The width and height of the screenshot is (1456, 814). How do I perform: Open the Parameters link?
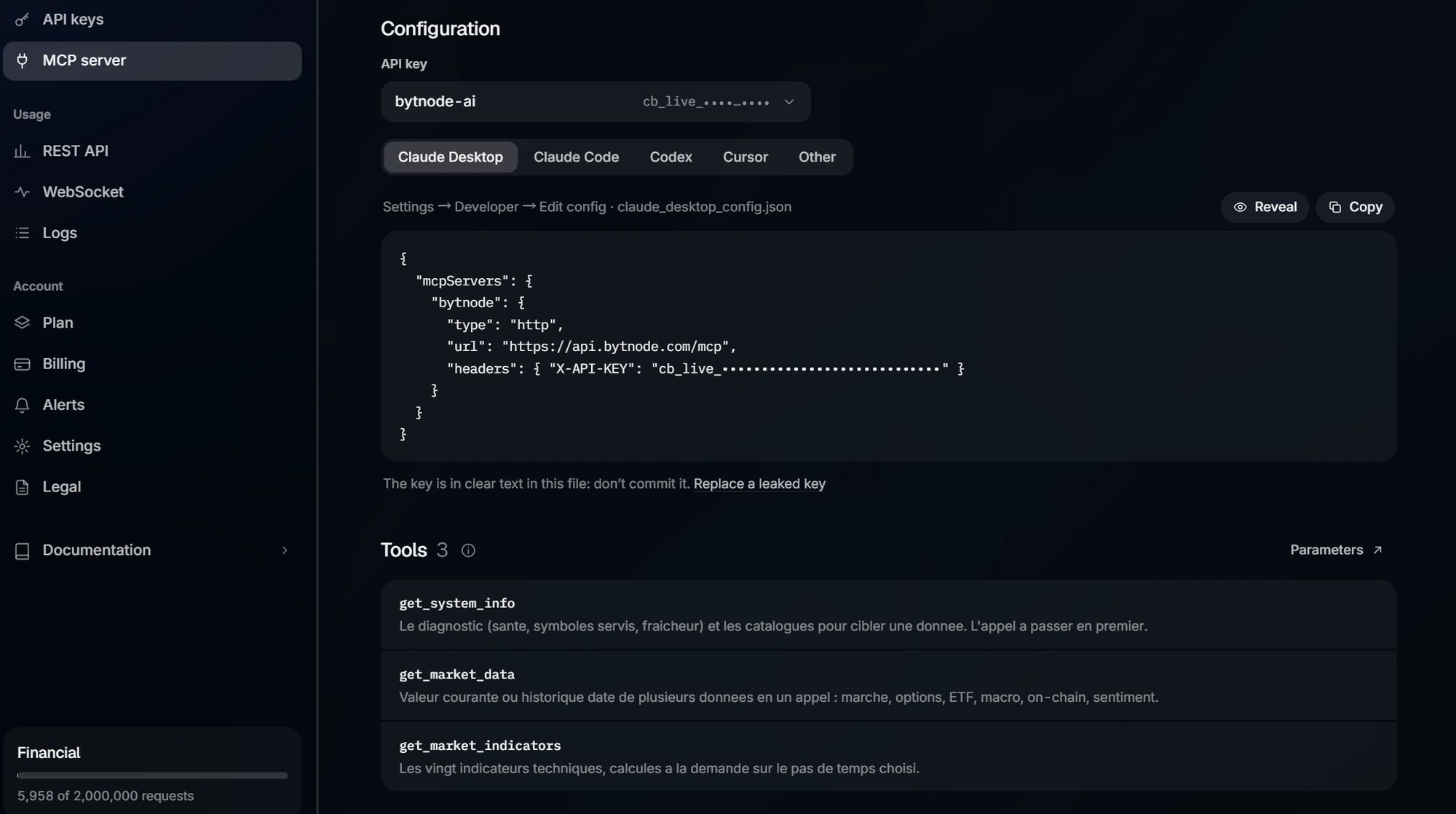(x=1336, y=550)
